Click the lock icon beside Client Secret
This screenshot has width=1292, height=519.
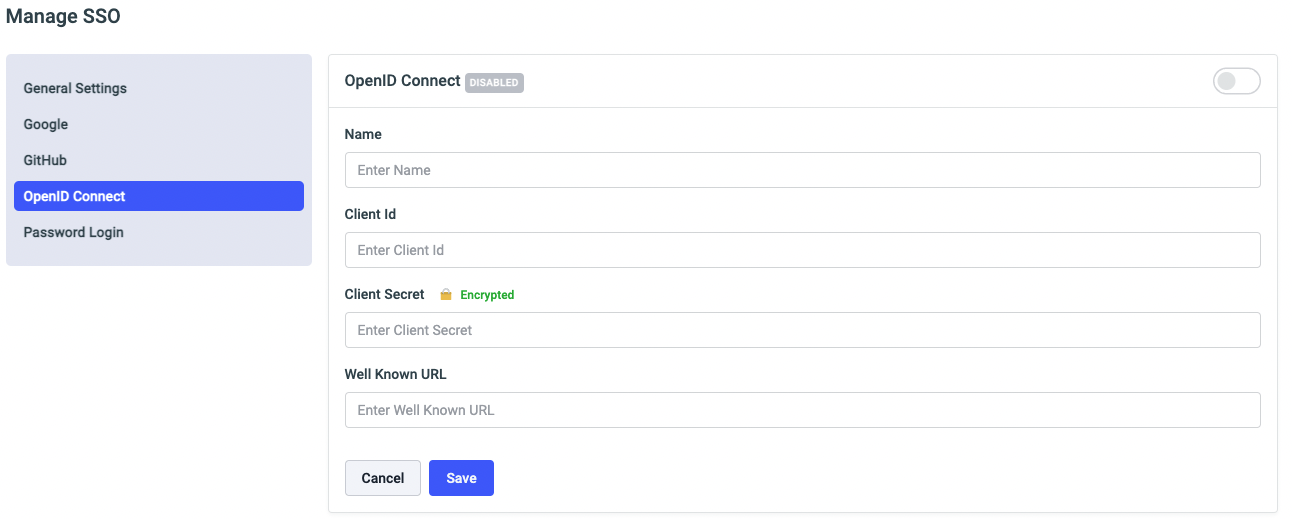[x=446, y=295]
